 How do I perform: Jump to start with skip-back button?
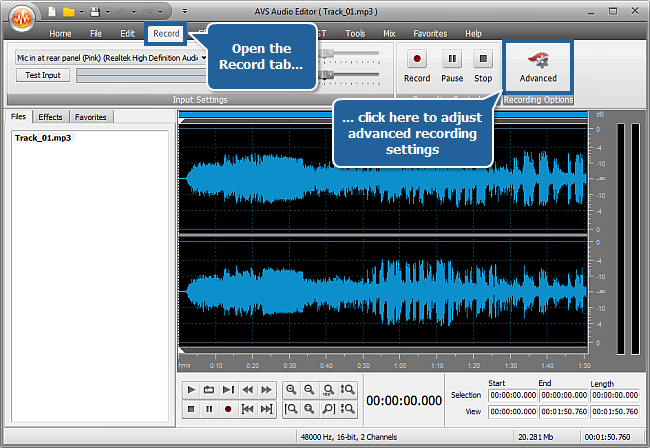pyautogui.click(x=247, y=409)
